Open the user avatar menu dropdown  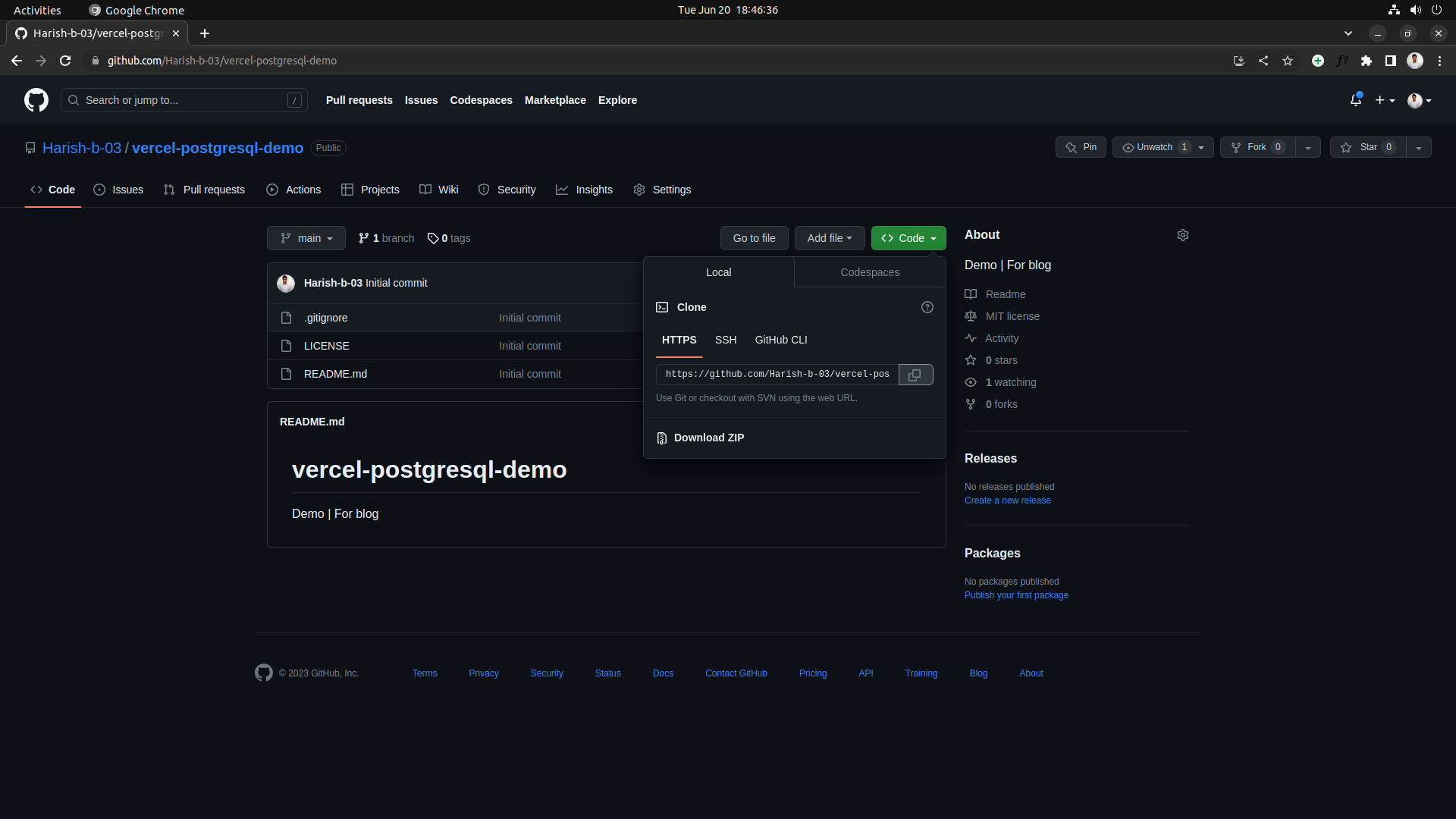coord(1420,100)
